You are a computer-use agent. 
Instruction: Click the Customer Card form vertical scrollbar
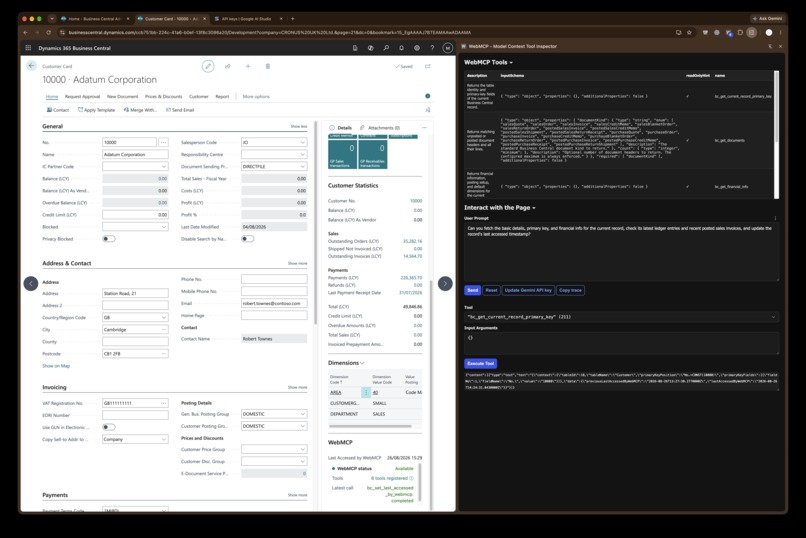(315, 223)
